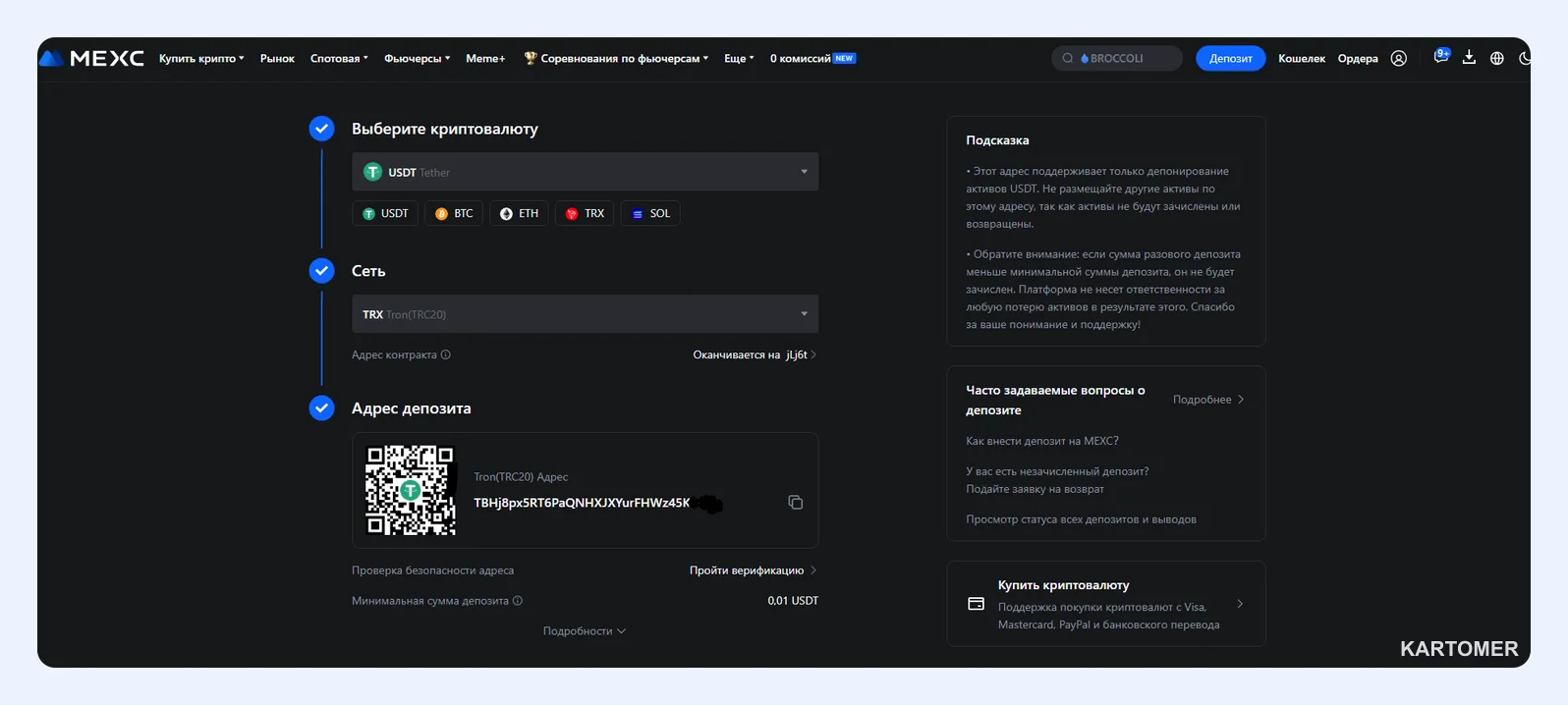
Task: Click the BROCCOLI search field
Action: point(1117,59)
